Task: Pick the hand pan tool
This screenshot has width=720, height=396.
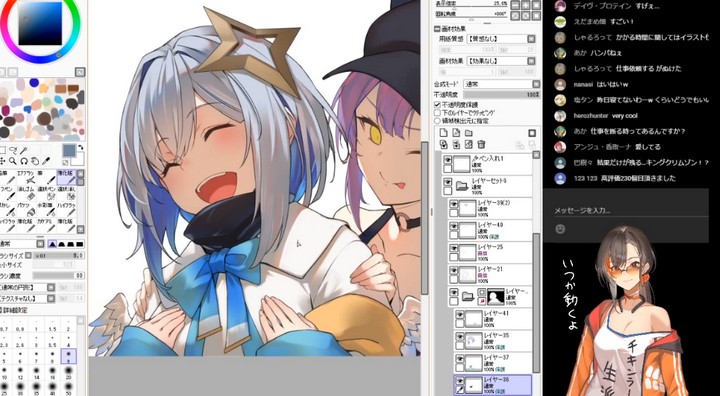Action: [x=35, y=161]
